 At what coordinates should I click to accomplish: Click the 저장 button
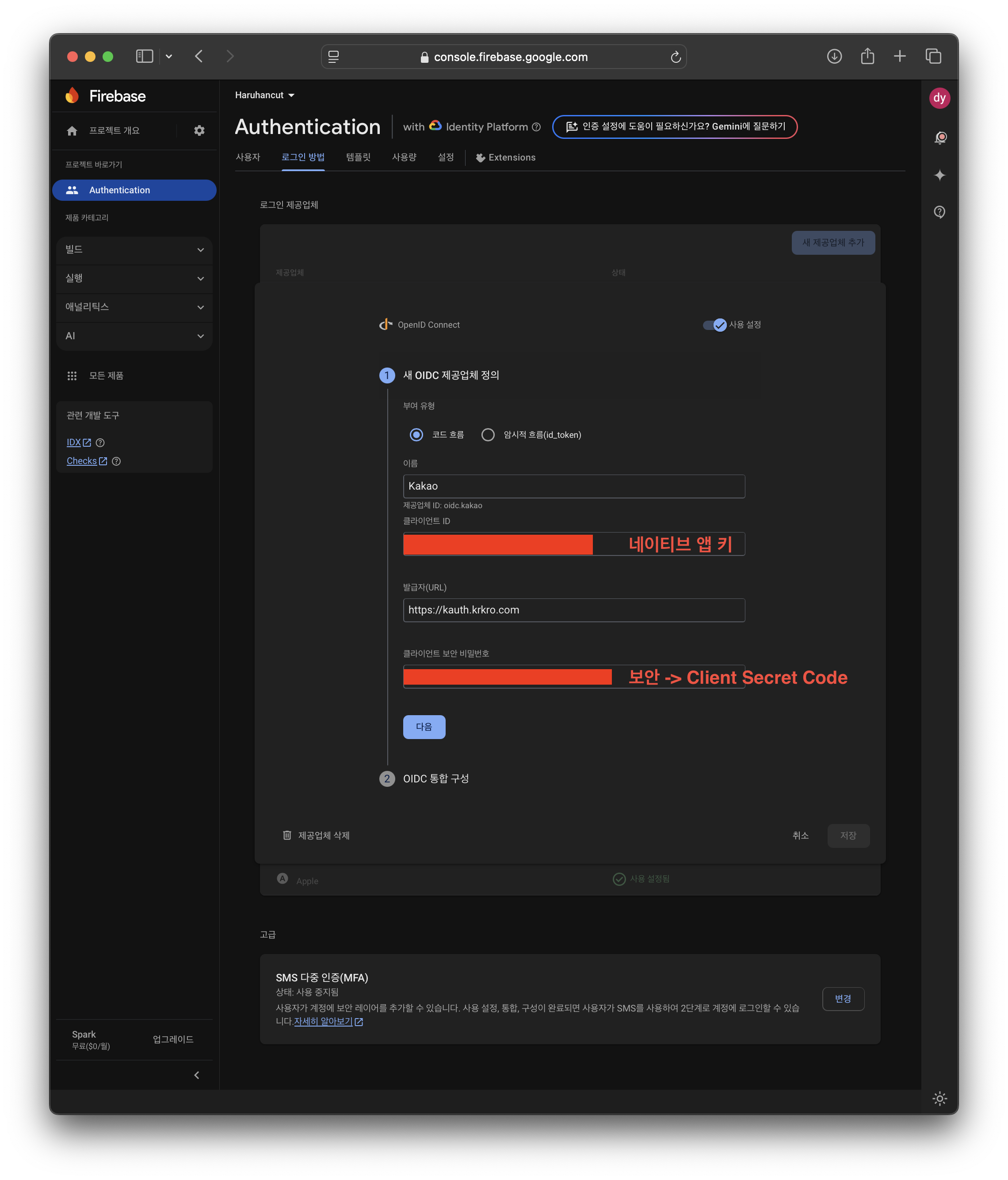coord(848,835)
